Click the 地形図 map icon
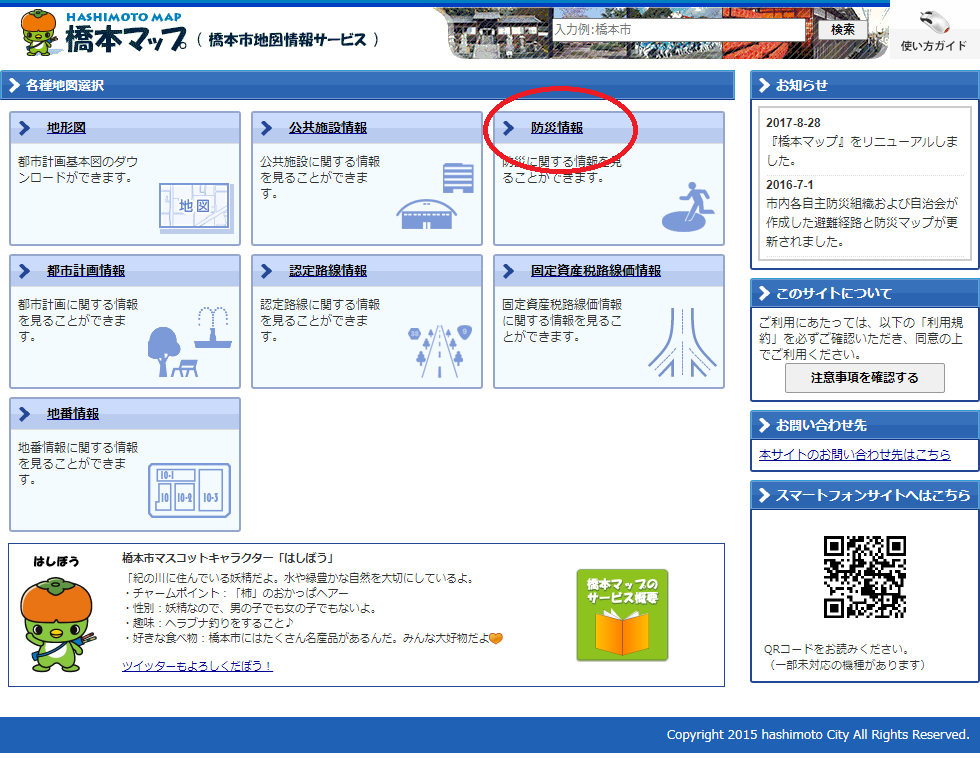980x758 pixels. pos(194,205)
